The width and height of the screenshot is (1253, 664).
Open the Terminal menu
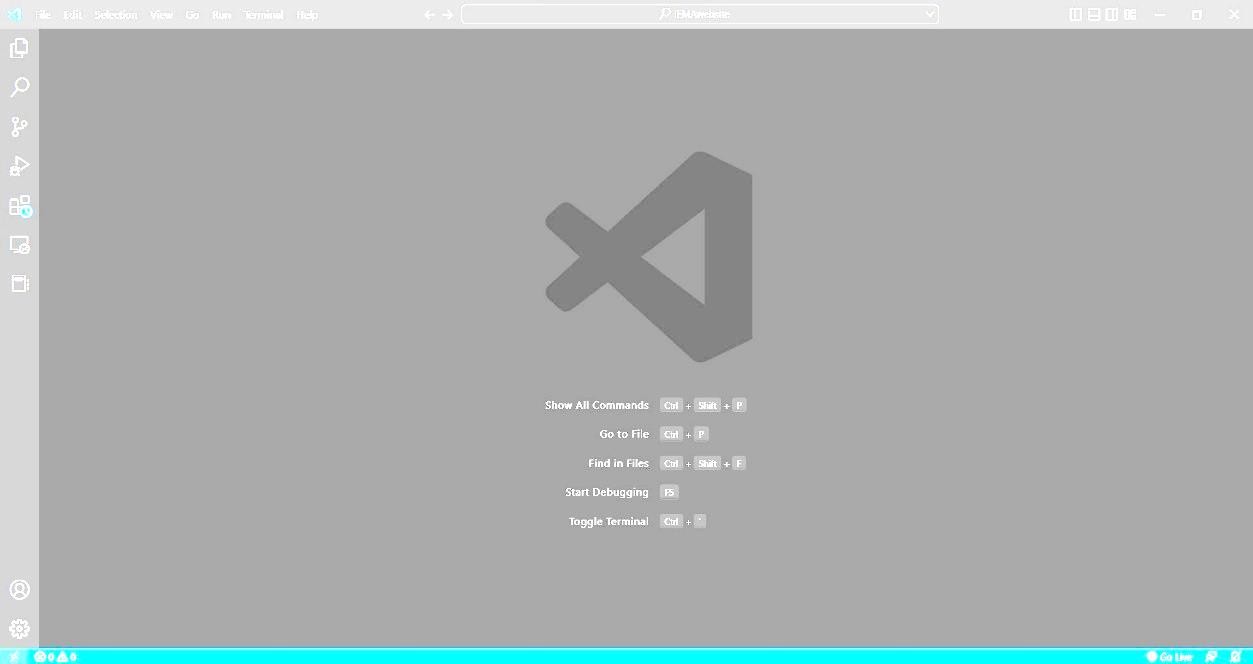pyautogui.click(x=263, y=15)
